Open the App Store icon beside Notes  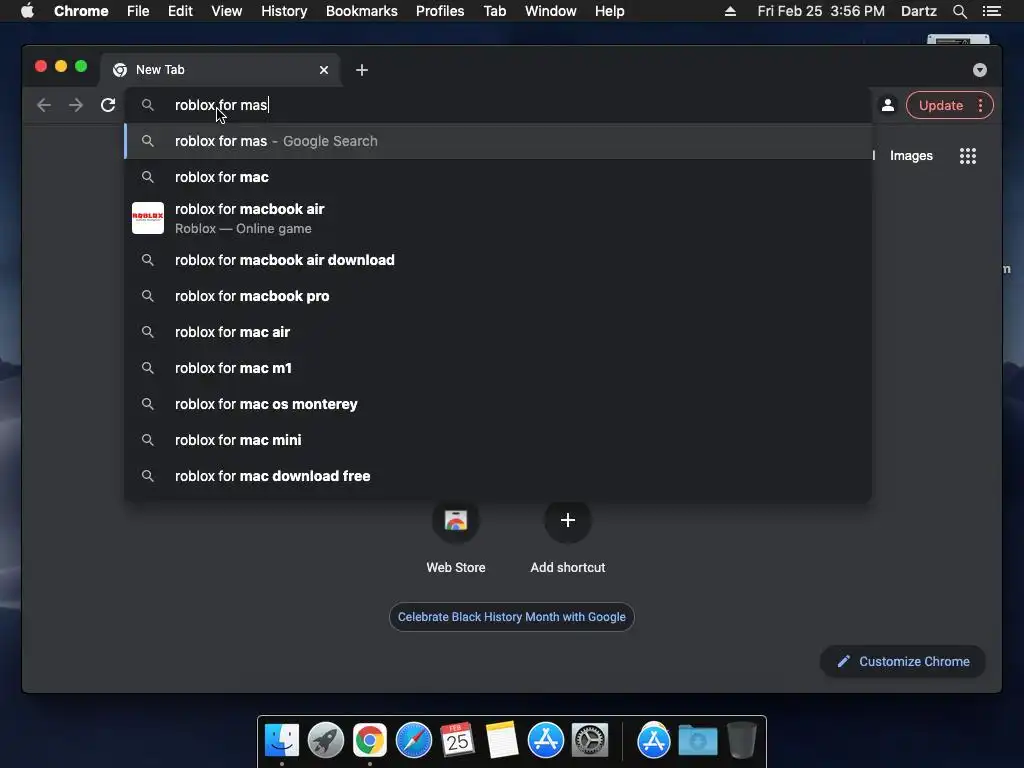pyautogui.click(x=546, y=741)
